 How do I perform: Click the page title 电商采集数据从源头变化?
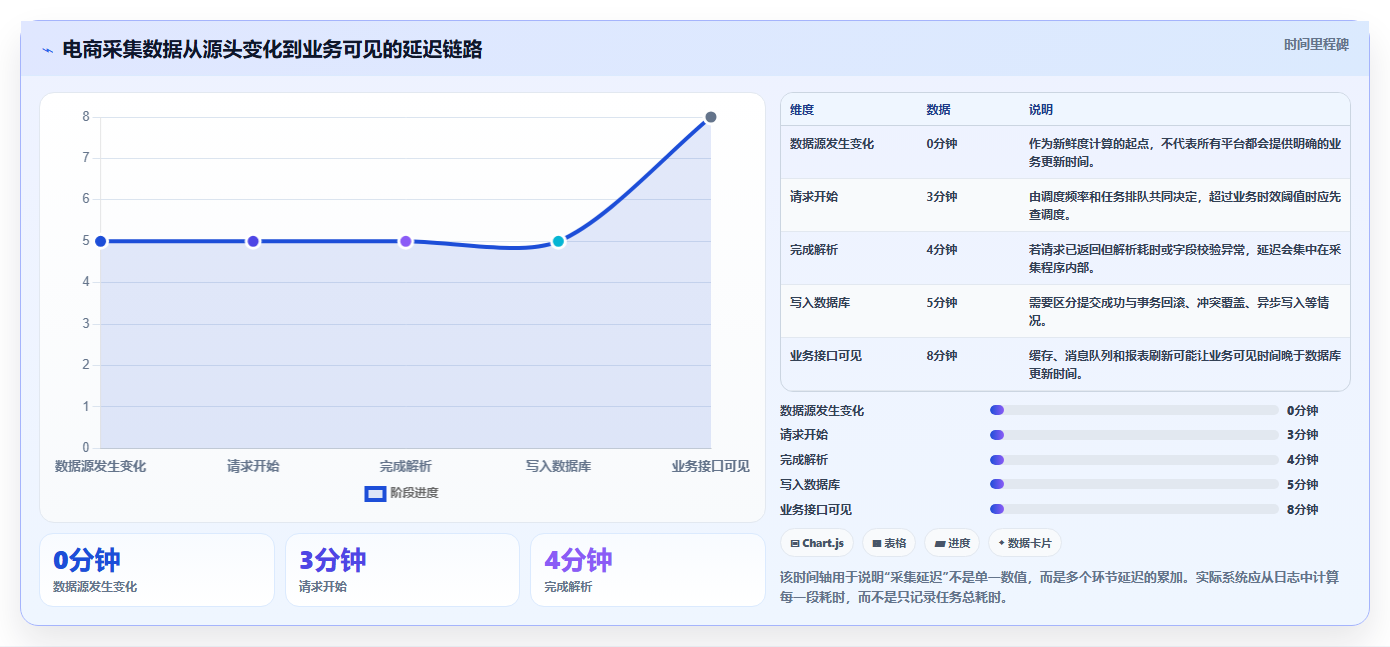tap(272, 49)
